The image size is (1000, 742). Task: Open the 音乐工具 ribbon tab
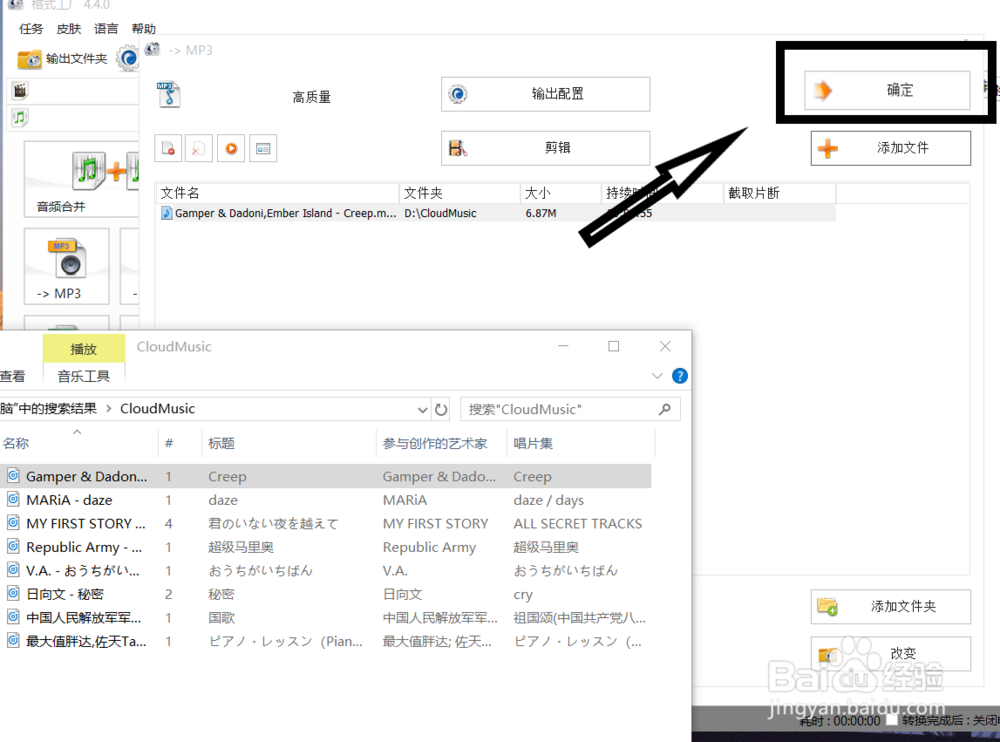click(84, 376)
